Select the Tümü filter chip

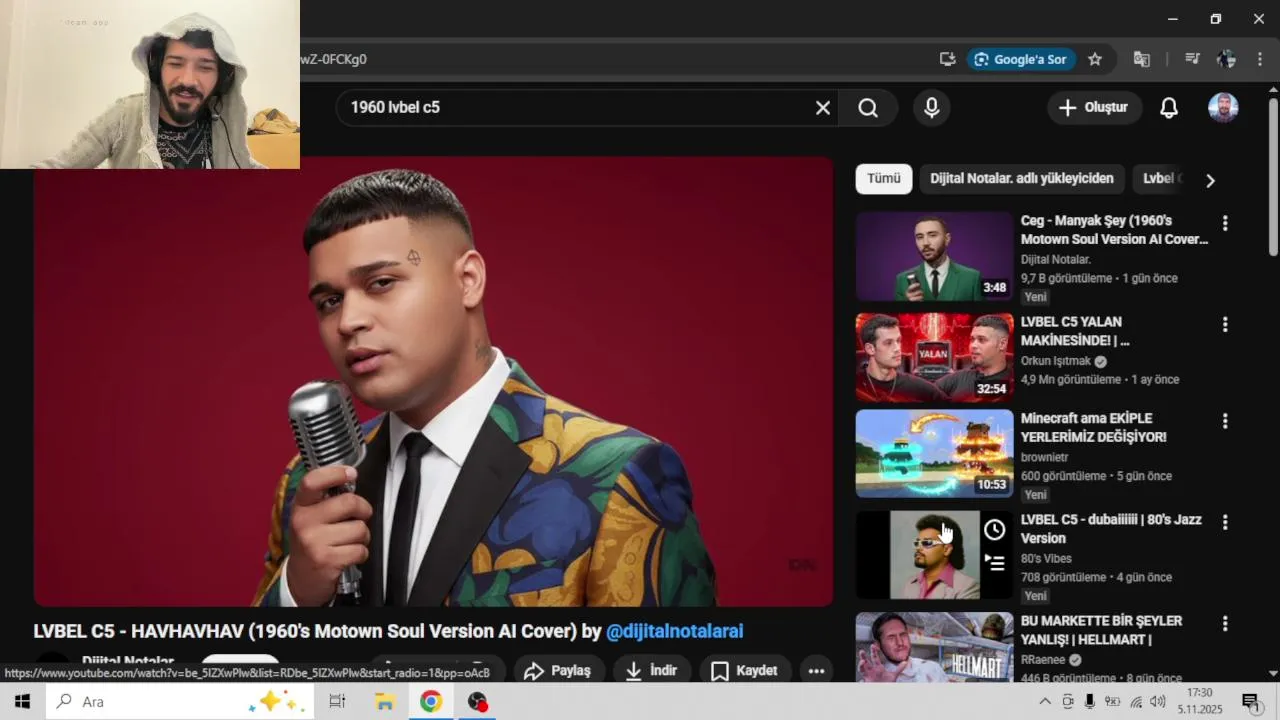tap(884, 179)
